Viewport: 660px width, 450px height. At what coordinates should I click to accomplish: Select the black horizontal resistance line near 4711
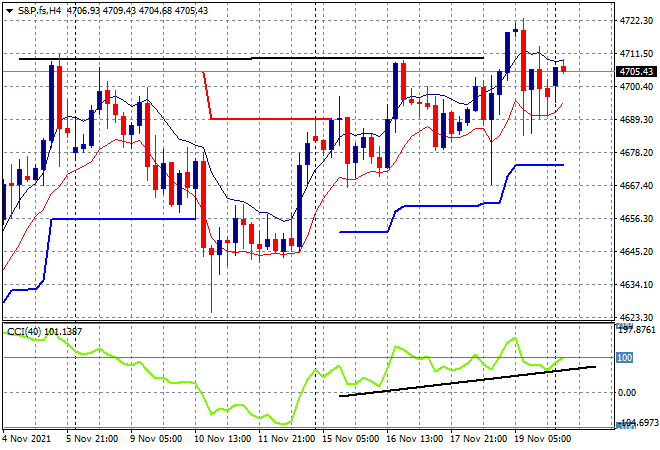click(x=251, y=58)
